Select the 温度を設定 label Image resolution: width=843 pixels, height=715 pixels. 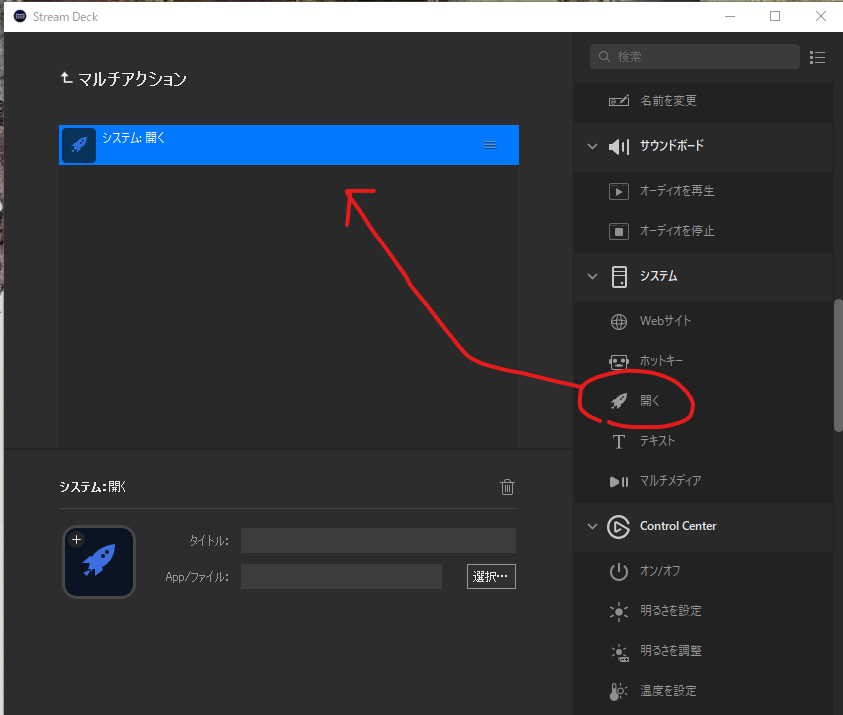tap(668, 691)
